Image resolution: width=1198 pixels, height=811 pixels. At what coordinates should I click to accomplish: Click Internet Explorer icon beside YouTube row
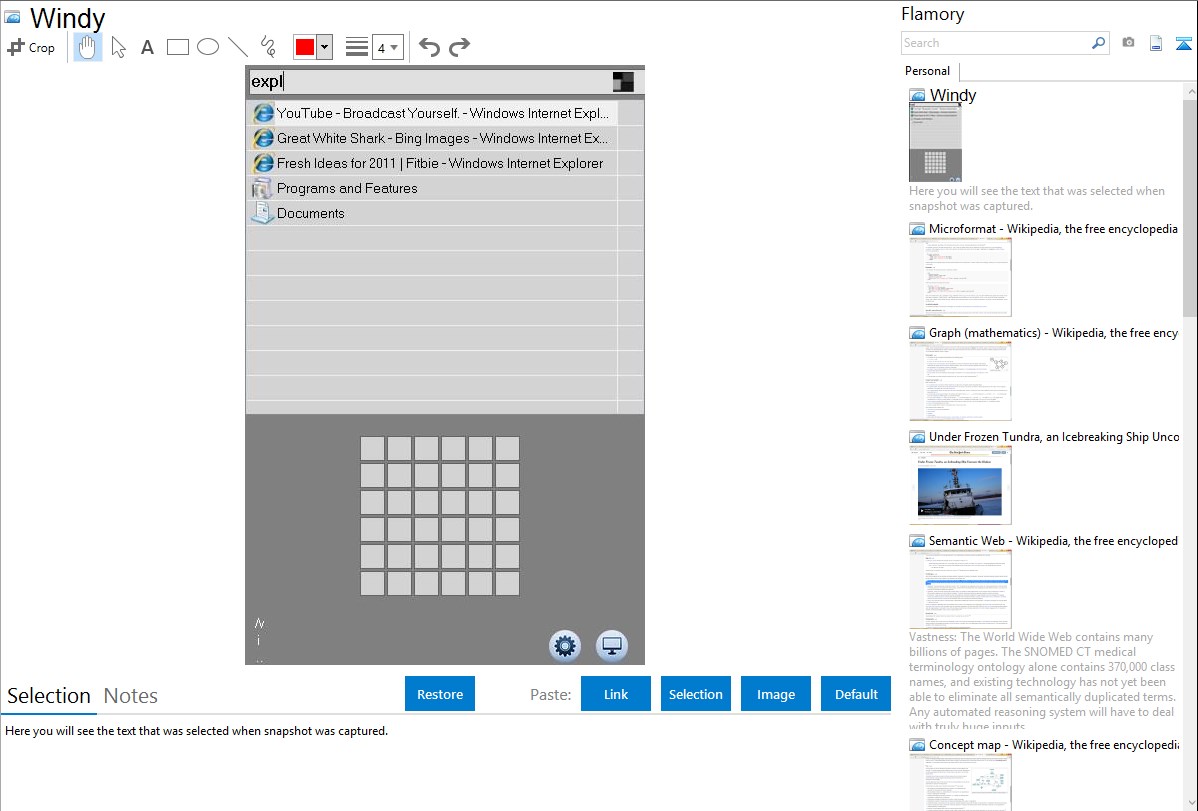263,113
